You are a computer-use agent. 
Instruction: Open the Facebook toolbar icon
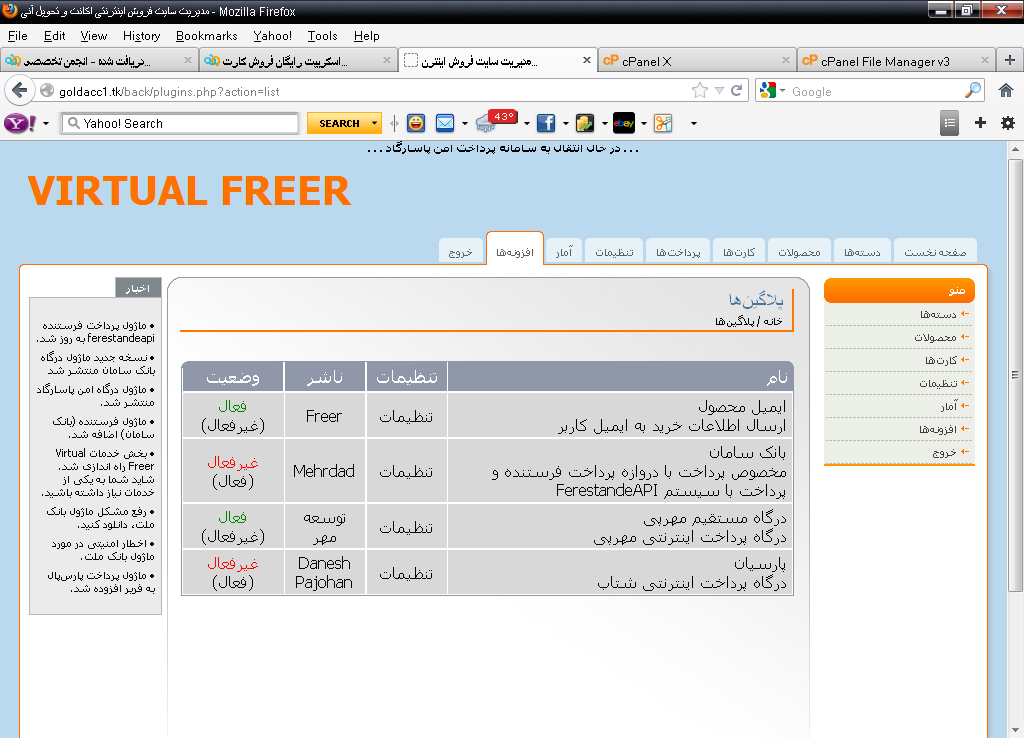pyautogui.click(x=546, y=123)
